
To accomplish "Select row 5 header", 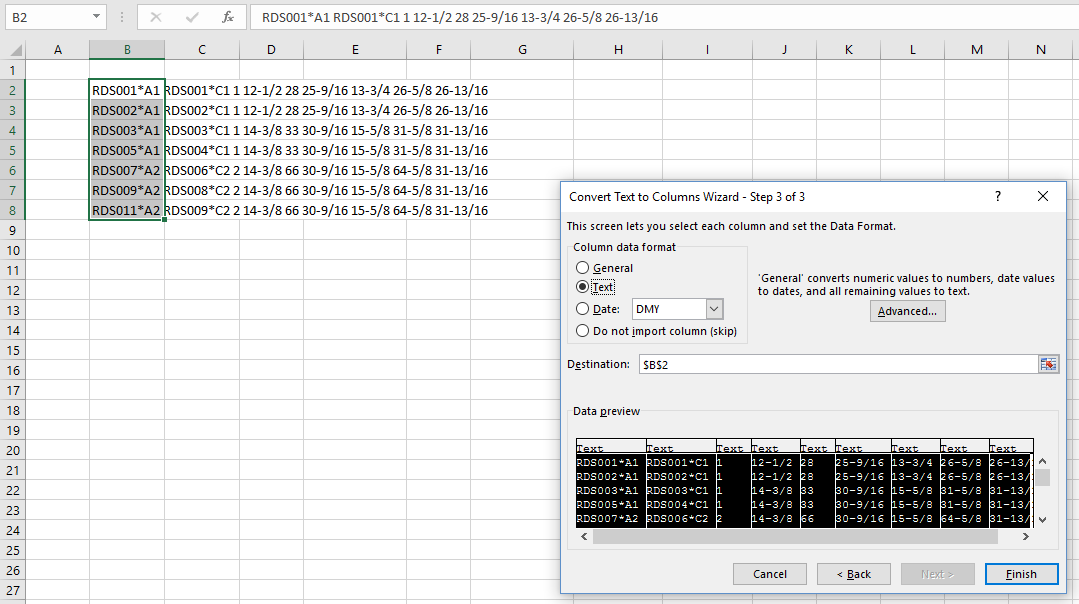I will coord(12,150).
